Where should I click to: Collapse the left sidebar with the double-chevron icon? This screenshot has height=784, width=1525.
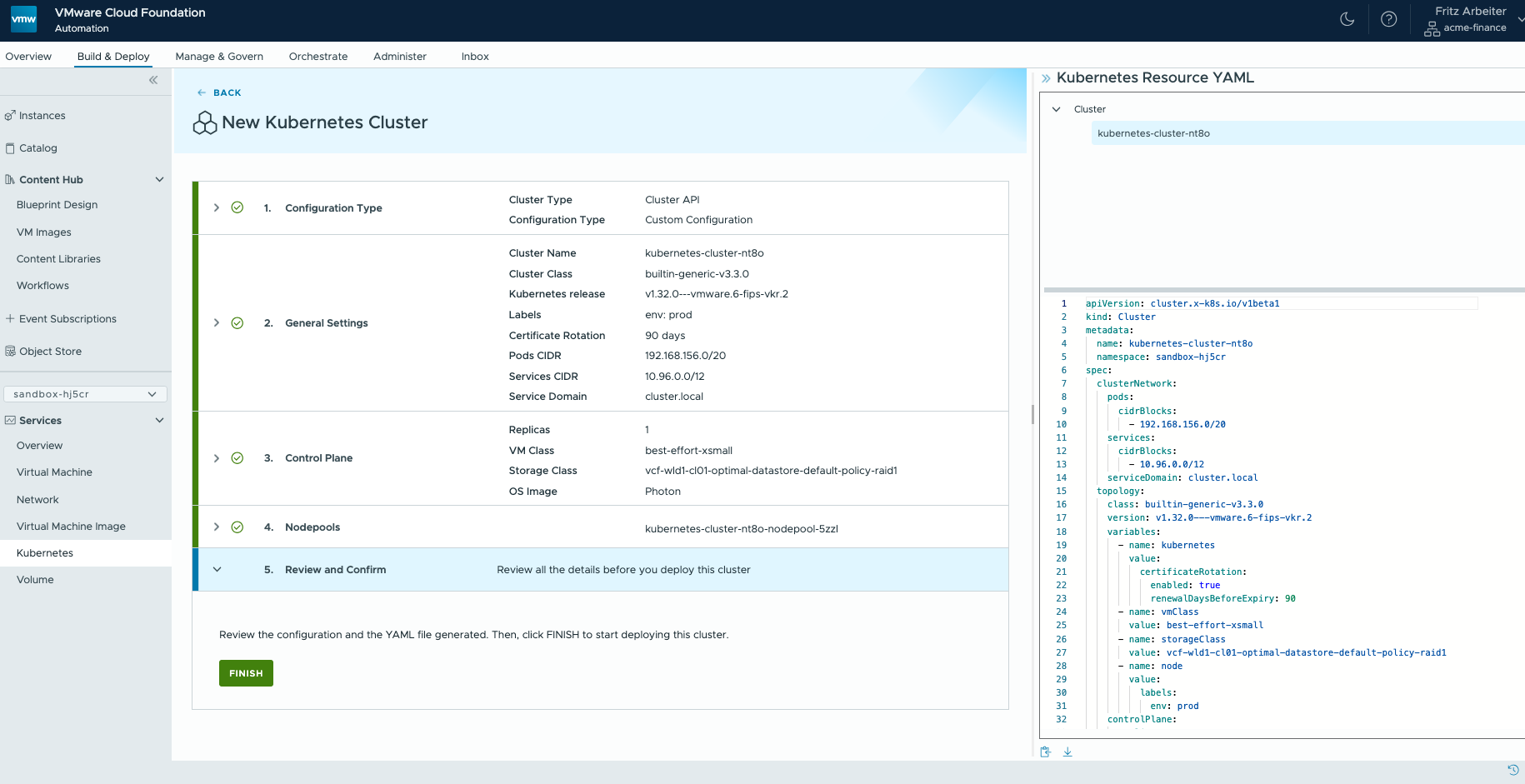153,80
